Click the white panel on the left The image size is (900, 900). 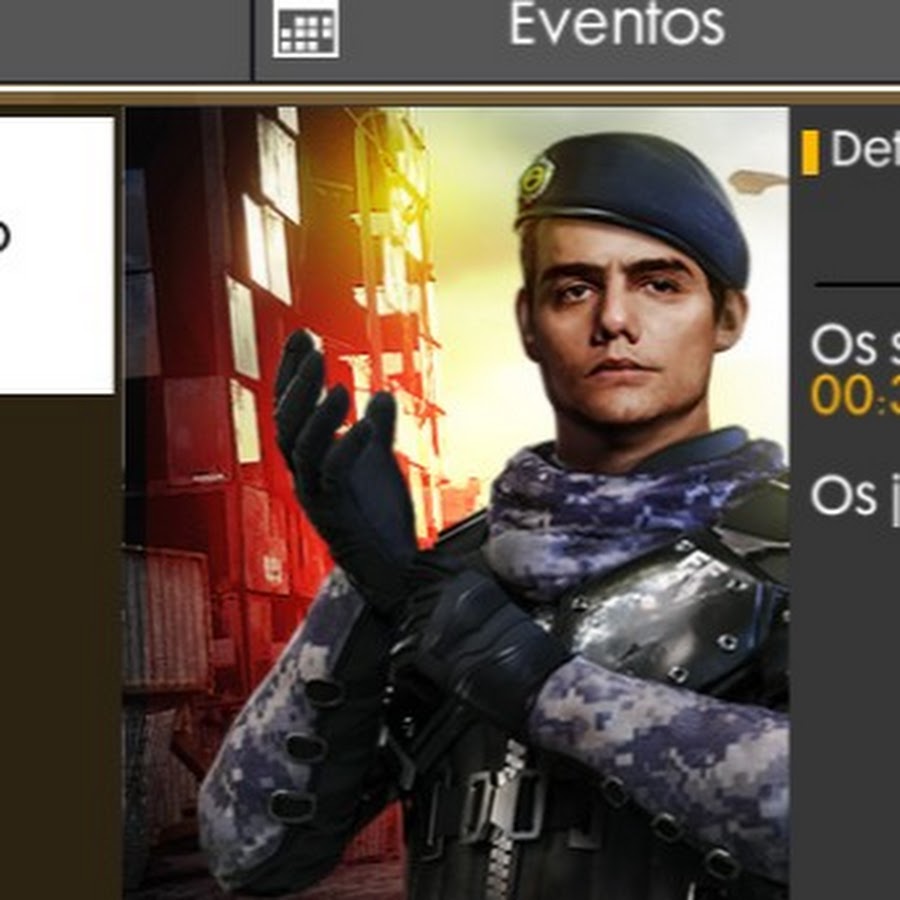57,255
